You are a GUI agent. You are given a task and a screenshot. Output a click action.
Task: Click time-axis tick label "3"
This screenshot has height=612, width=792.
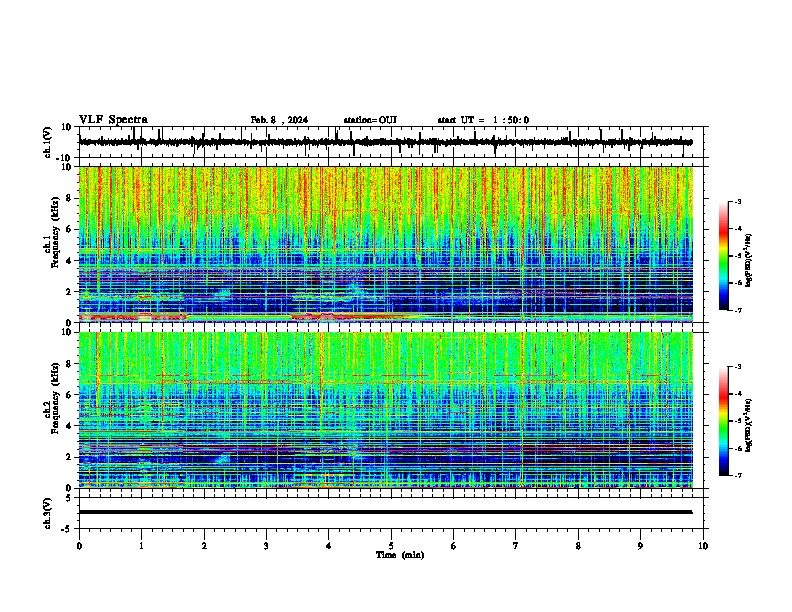tap(266, 546)
